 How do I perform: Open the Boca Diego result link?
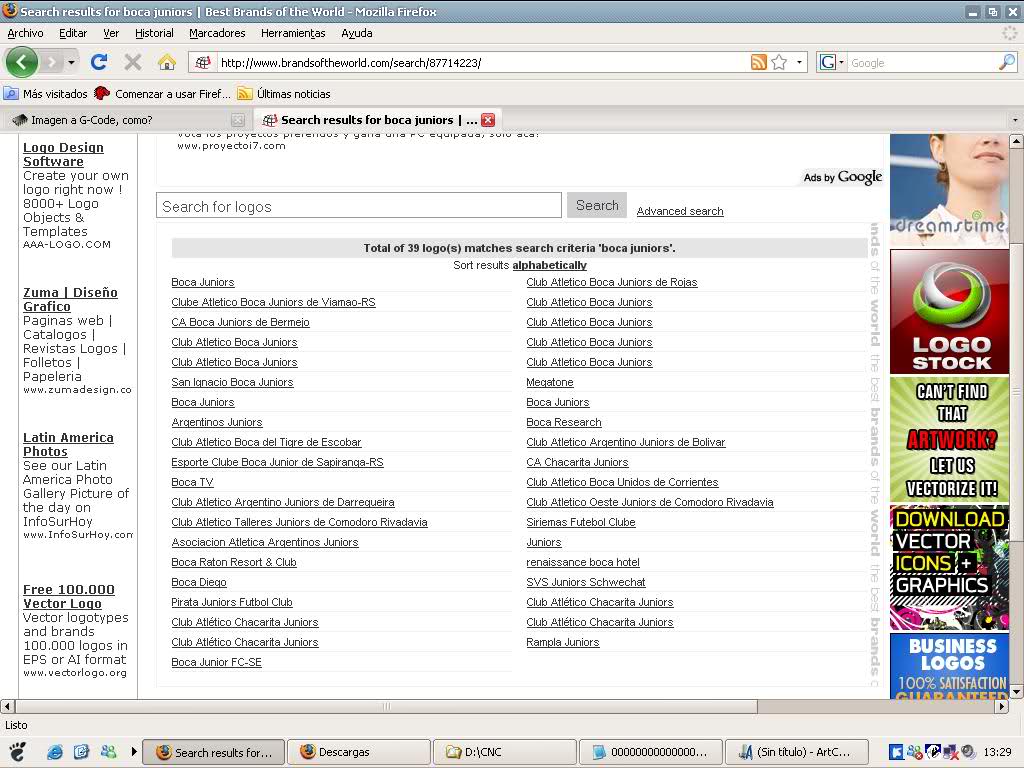click(199, 583)
